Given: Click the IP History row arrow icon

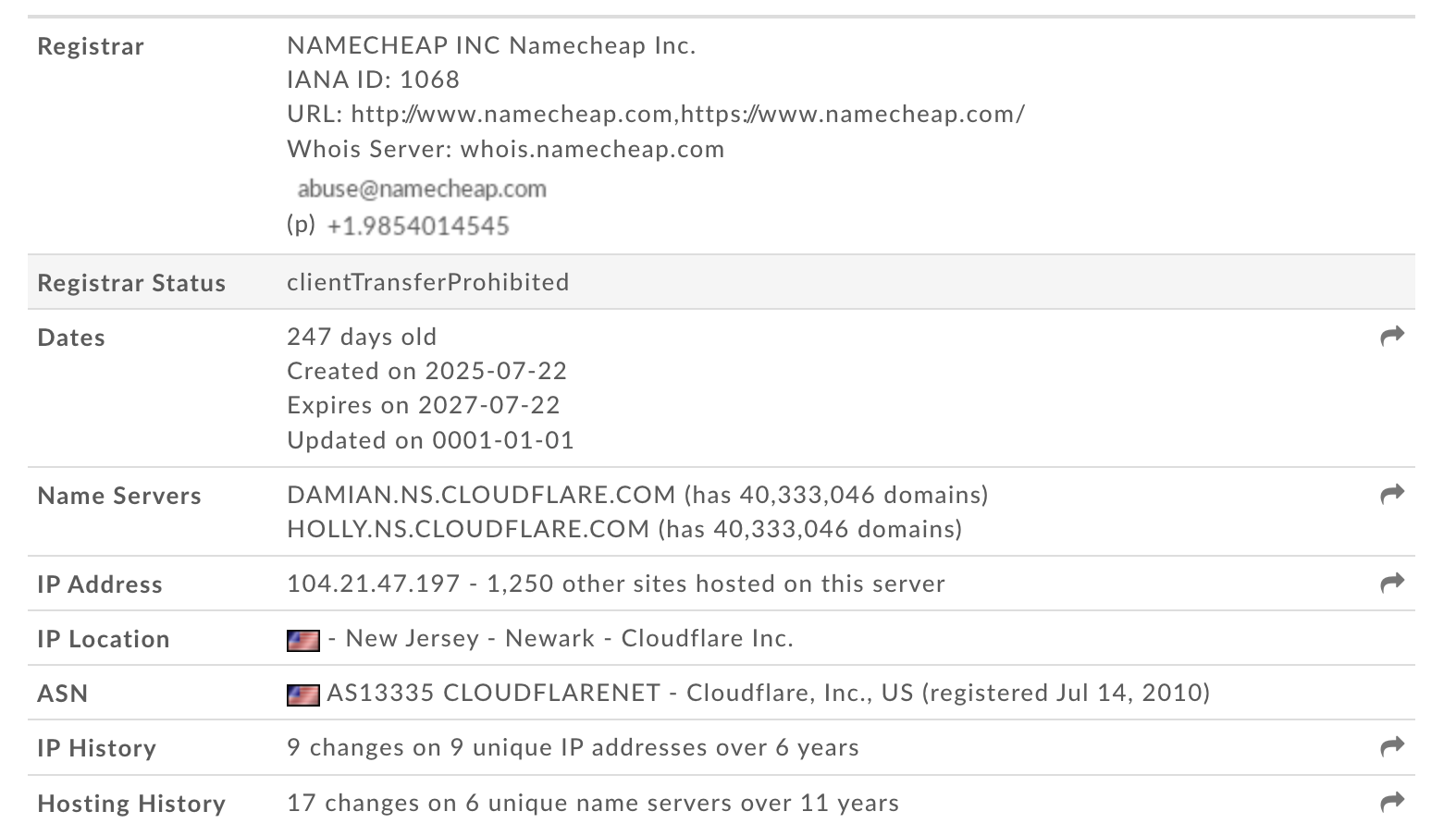Looking at the screenshot, I should click(x=1392, y=746).
